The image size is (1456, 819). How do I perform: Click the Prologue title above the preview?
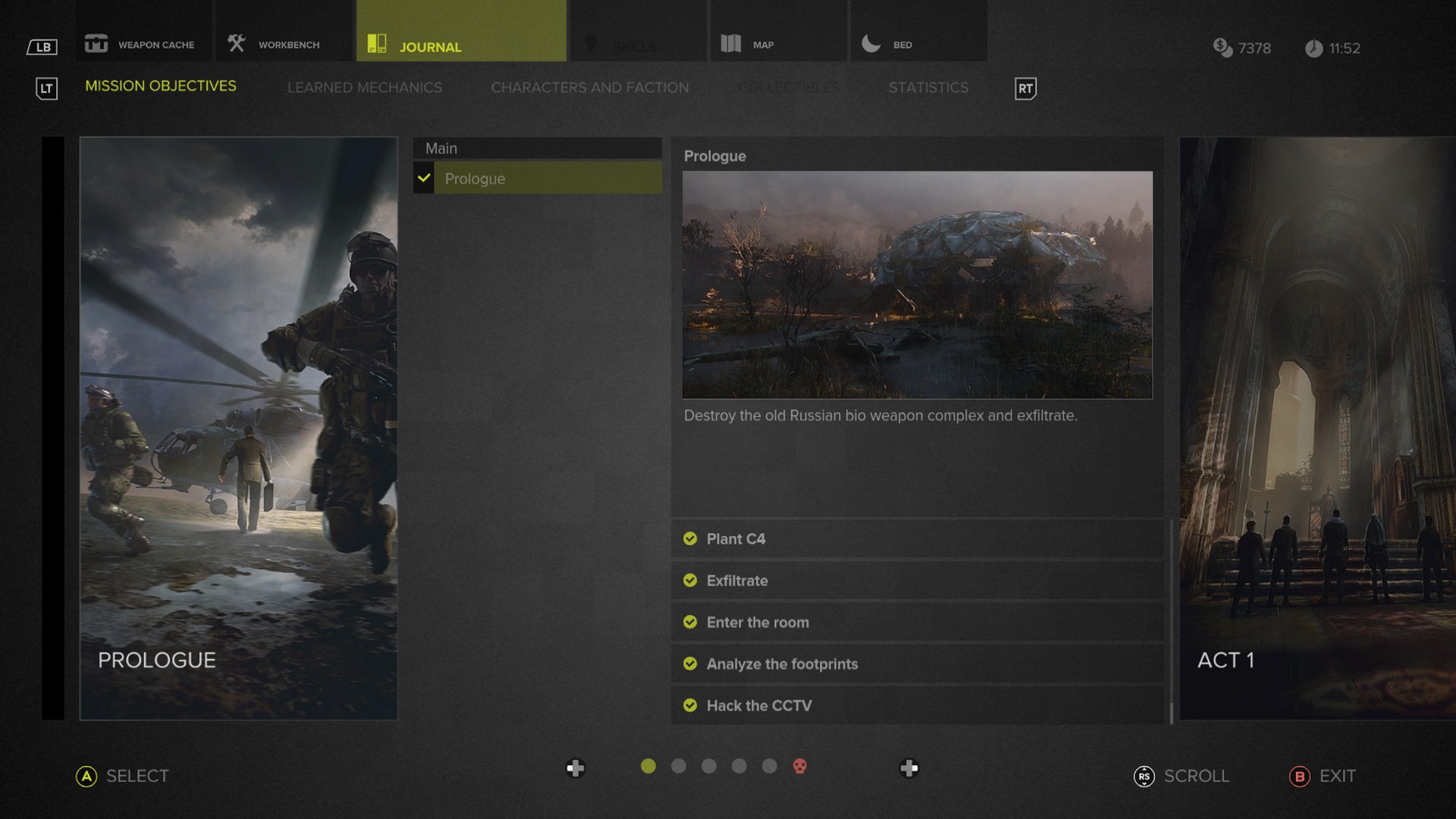point(715,156)
